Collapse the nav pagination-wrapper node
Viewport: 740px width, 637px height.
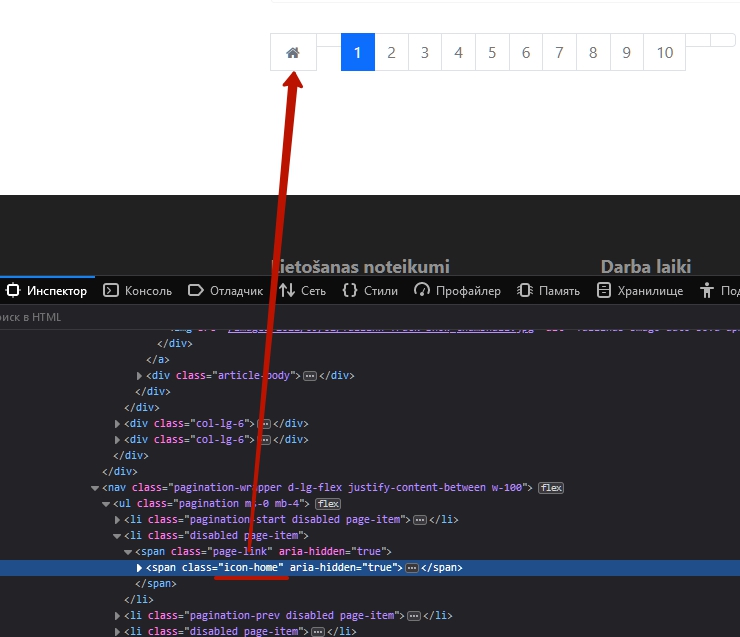pos(95,488)
